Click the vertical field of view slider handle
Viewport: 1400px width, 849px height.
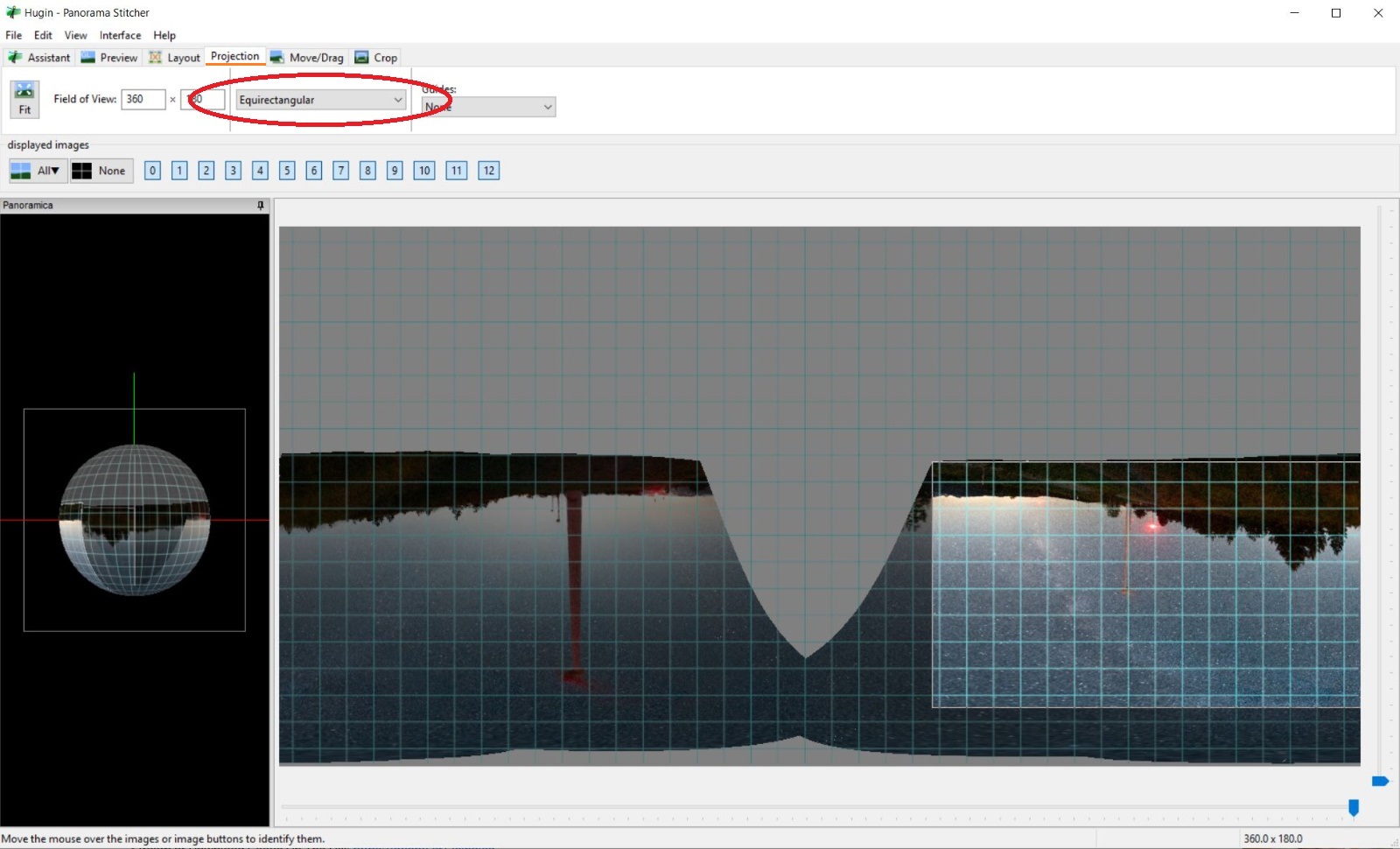pos(1380,781)
